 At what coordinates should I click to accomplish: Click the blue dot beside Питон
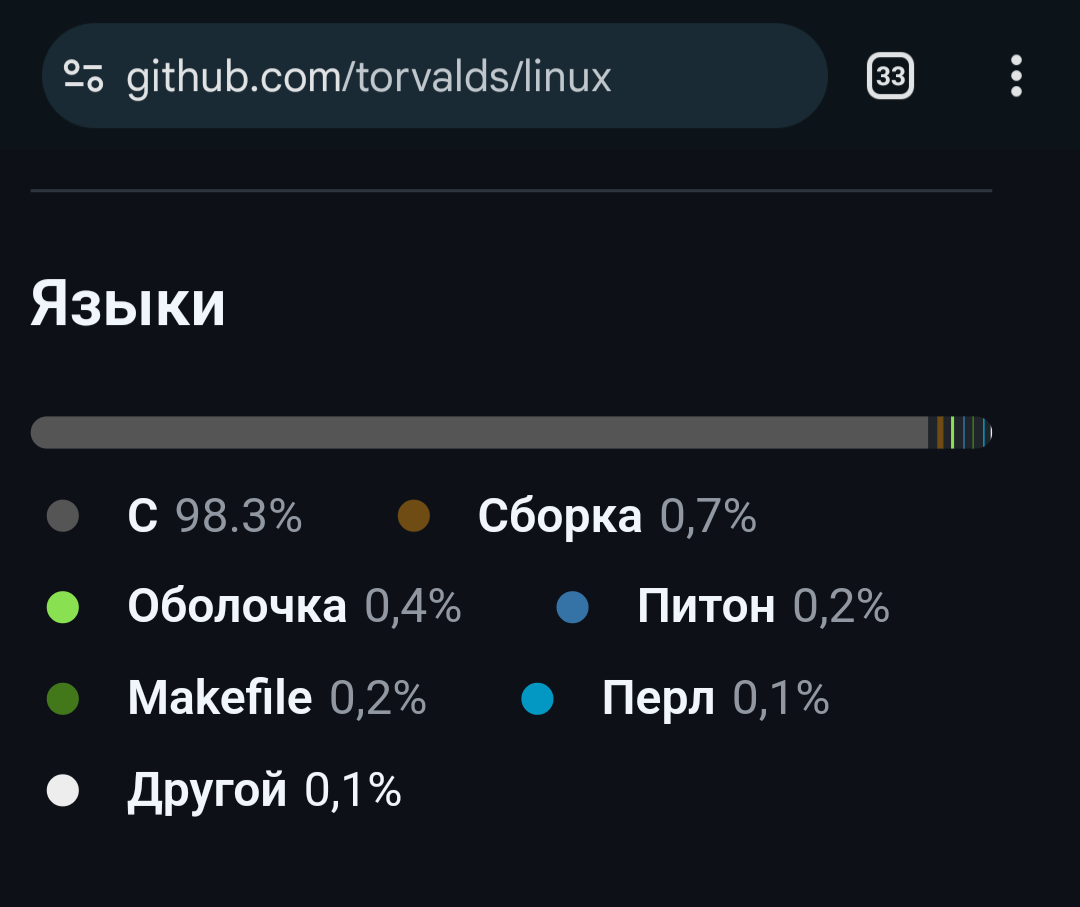click(572, 607)
